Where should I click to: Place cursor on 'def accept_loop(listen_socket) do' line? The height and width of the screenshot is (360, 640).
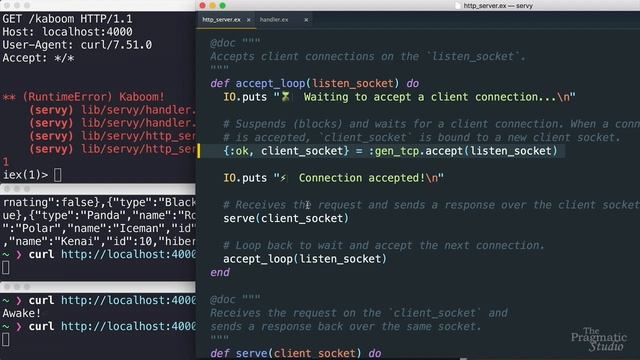point(315,83)
